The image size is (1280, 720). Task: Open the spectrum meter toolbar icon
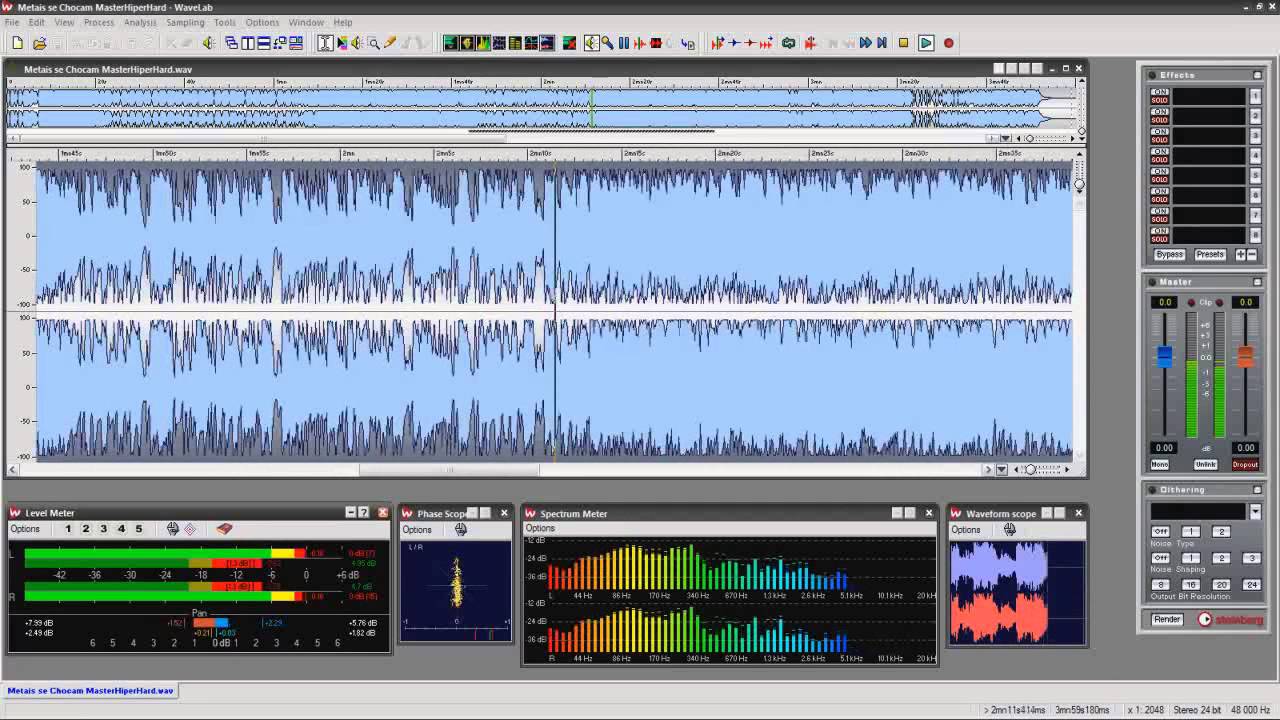pyautogui.click(x=483, y=43)
